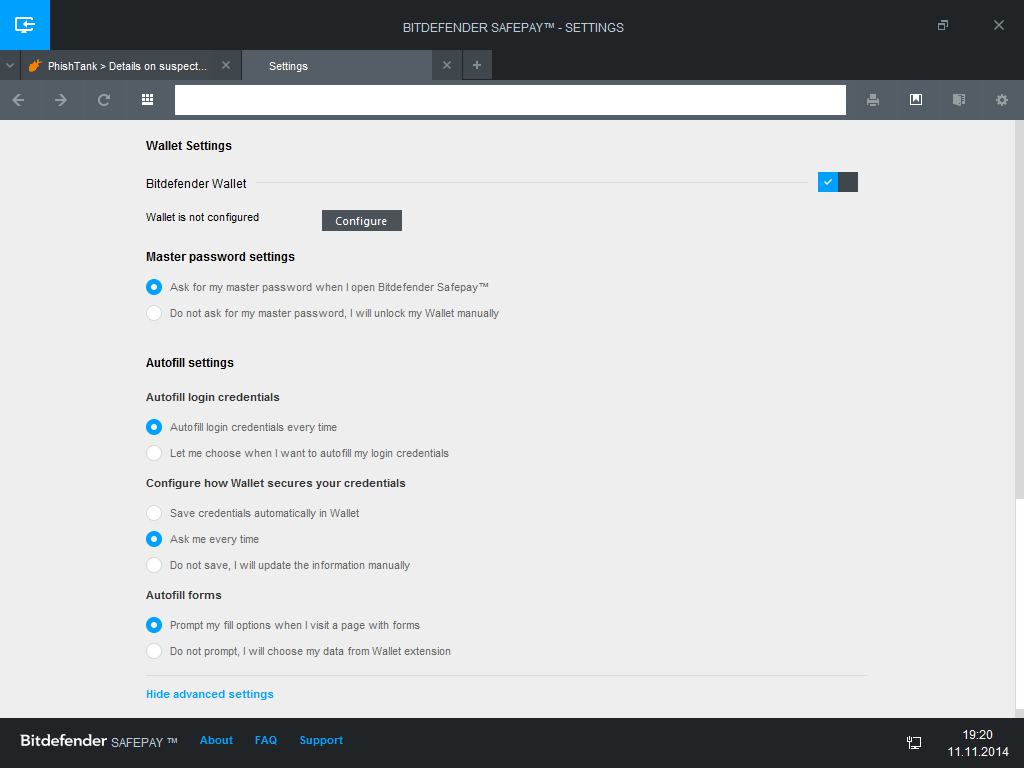Image resolution: width=1024 pixels, height=768 pixels.
Task: Select Save credentials automatically in Wallet
Action: (154, 513)
